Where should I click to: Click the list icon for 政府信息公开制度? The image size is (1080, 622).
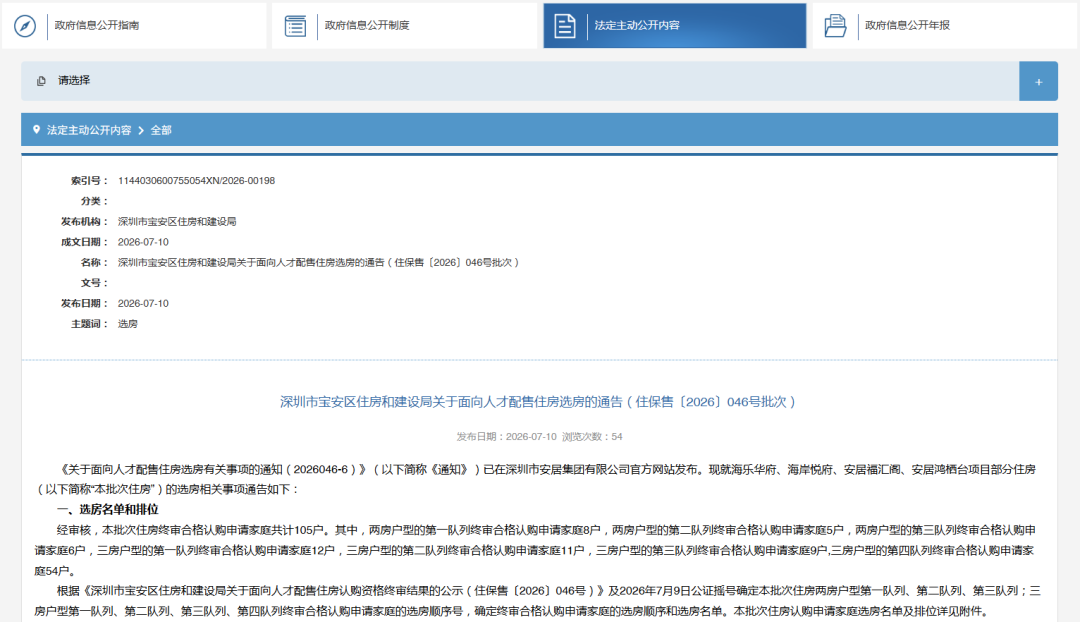click(x=295, y=25)
